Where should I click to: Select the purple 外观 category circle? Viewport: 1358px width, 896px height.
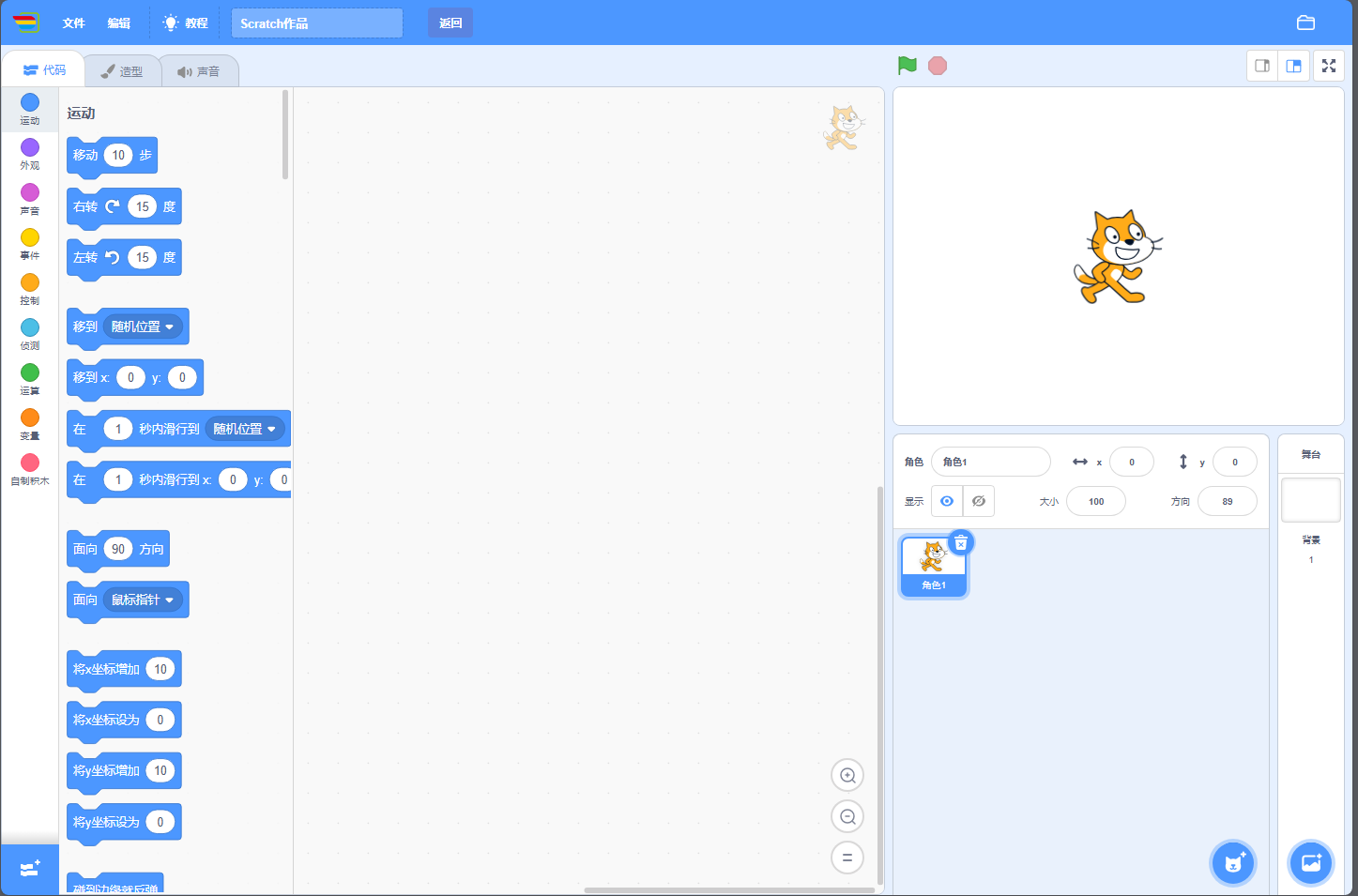point(30,147)
